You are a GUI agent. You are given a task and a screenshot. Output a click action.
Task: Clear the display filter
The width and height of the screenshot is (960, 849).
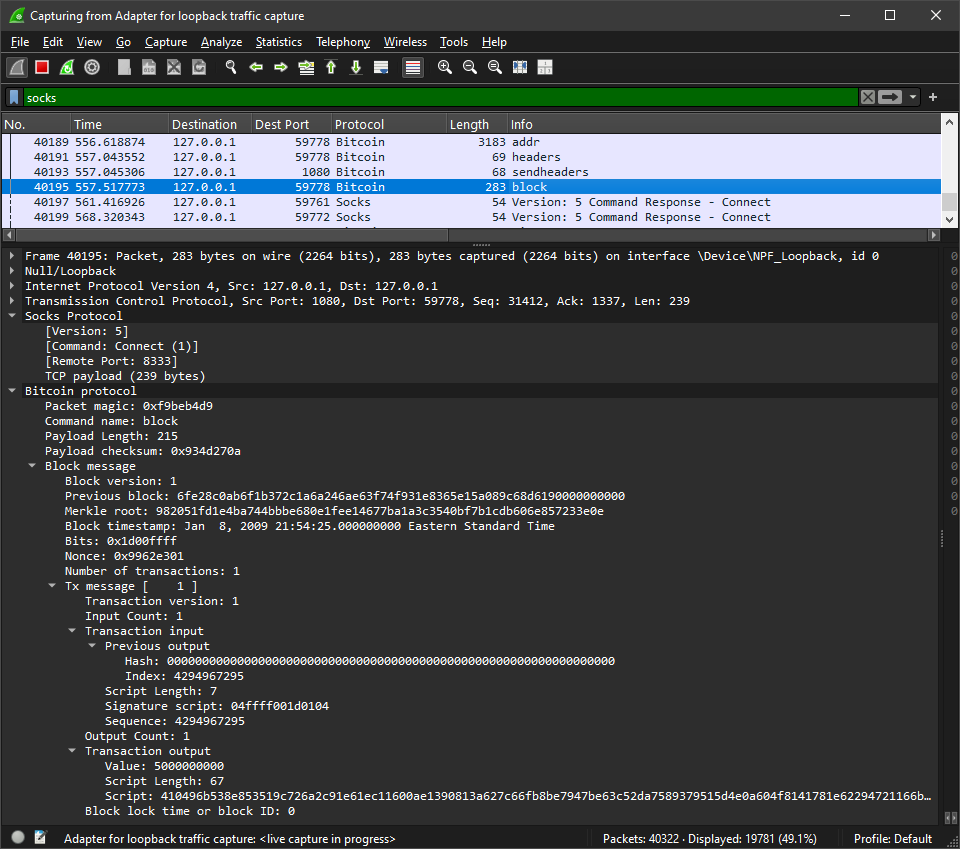click(868, 97)
